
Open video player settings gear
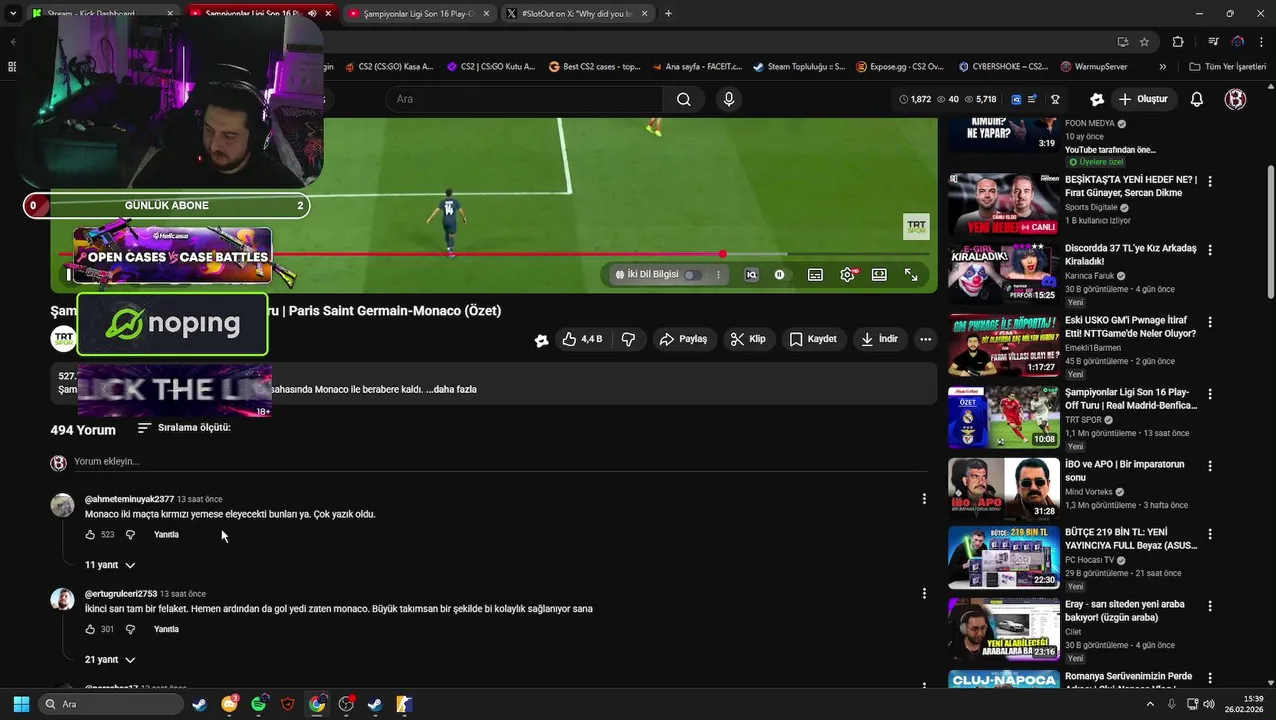coord(847,274)
